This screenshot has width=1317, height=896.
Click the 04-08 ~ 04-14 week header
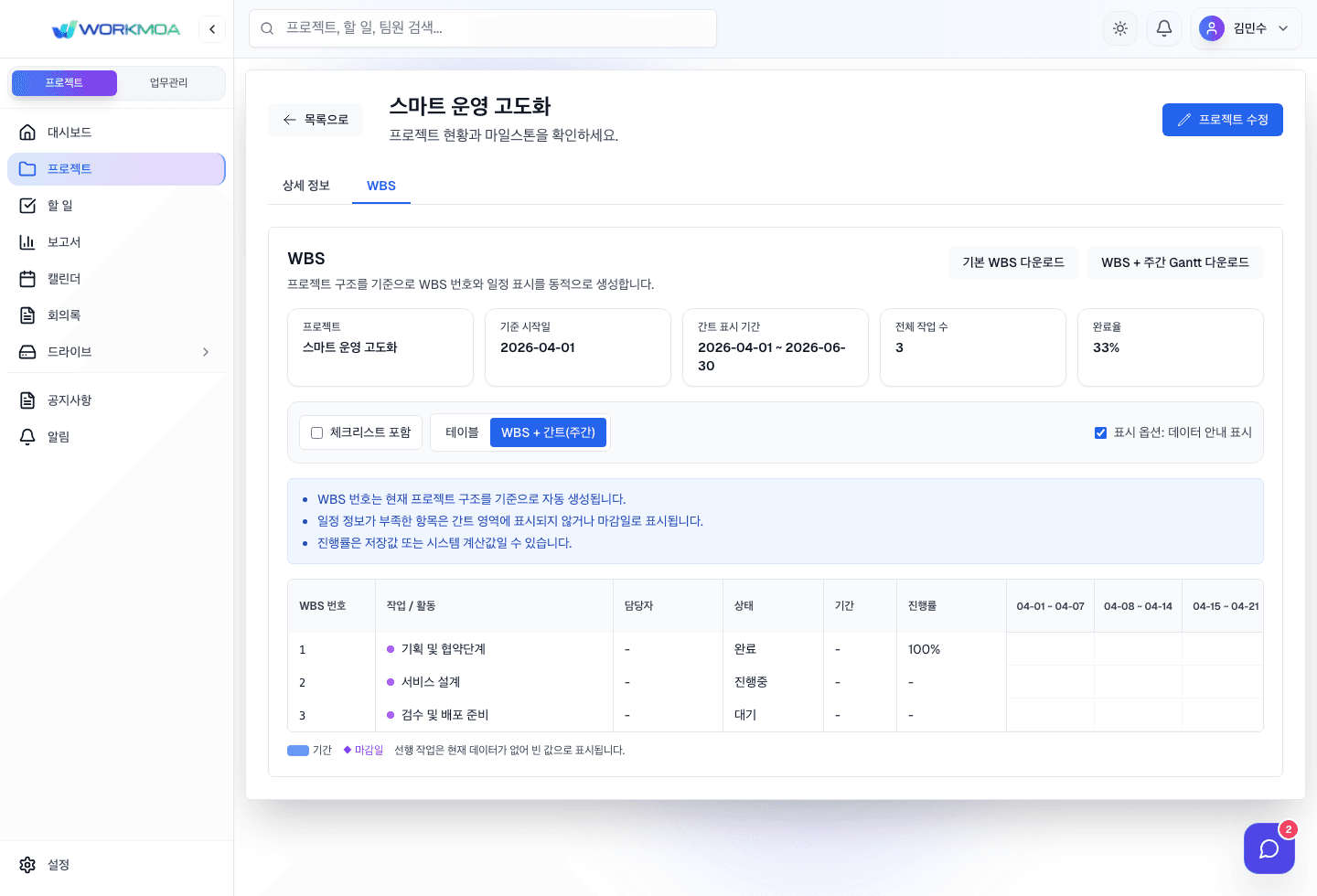(x=1138, y=606)
